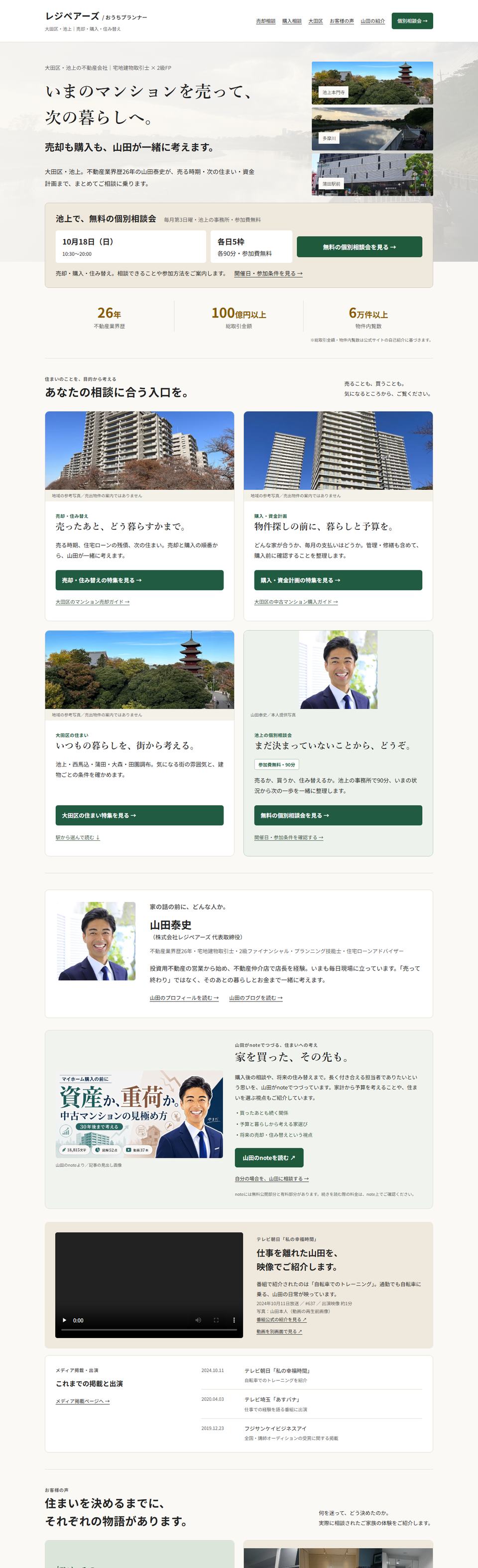Screen dimensions: 478x1568
Task: Click the 参加費無料・90分 badge
Action: (x=276, y=765)
